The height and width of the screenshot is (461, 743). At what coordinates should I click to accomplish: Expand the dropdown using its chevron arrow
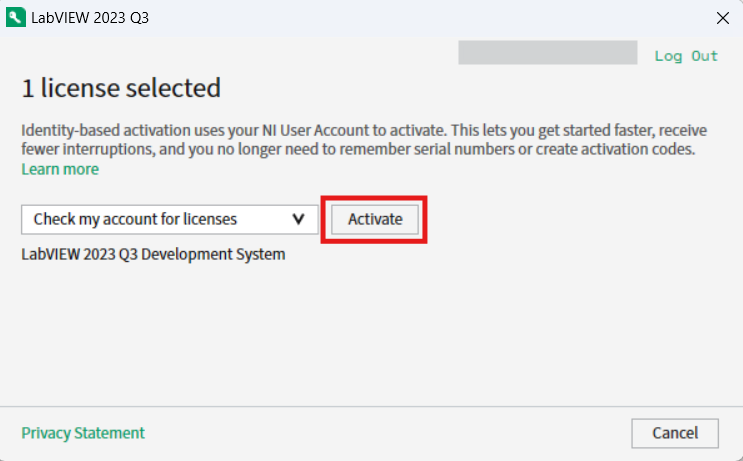click(x=298, y=219)
